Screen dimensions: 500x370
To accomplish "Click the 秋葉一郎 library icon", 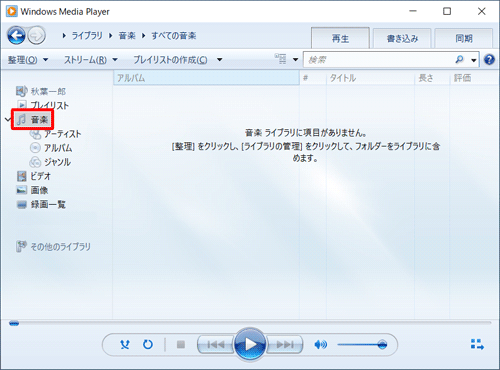I will click(21, 91).
